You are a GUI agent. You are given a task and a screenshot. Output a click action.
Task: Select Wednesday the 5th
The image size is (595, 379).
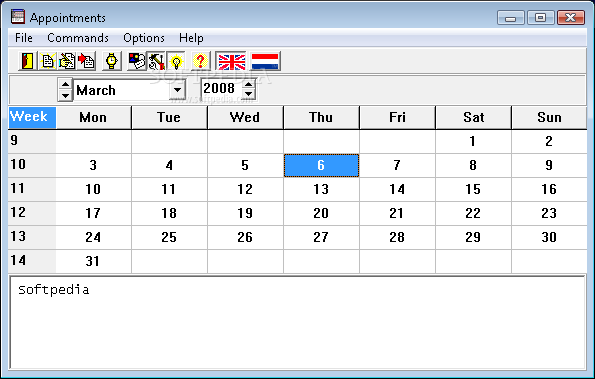click(245, 165)
